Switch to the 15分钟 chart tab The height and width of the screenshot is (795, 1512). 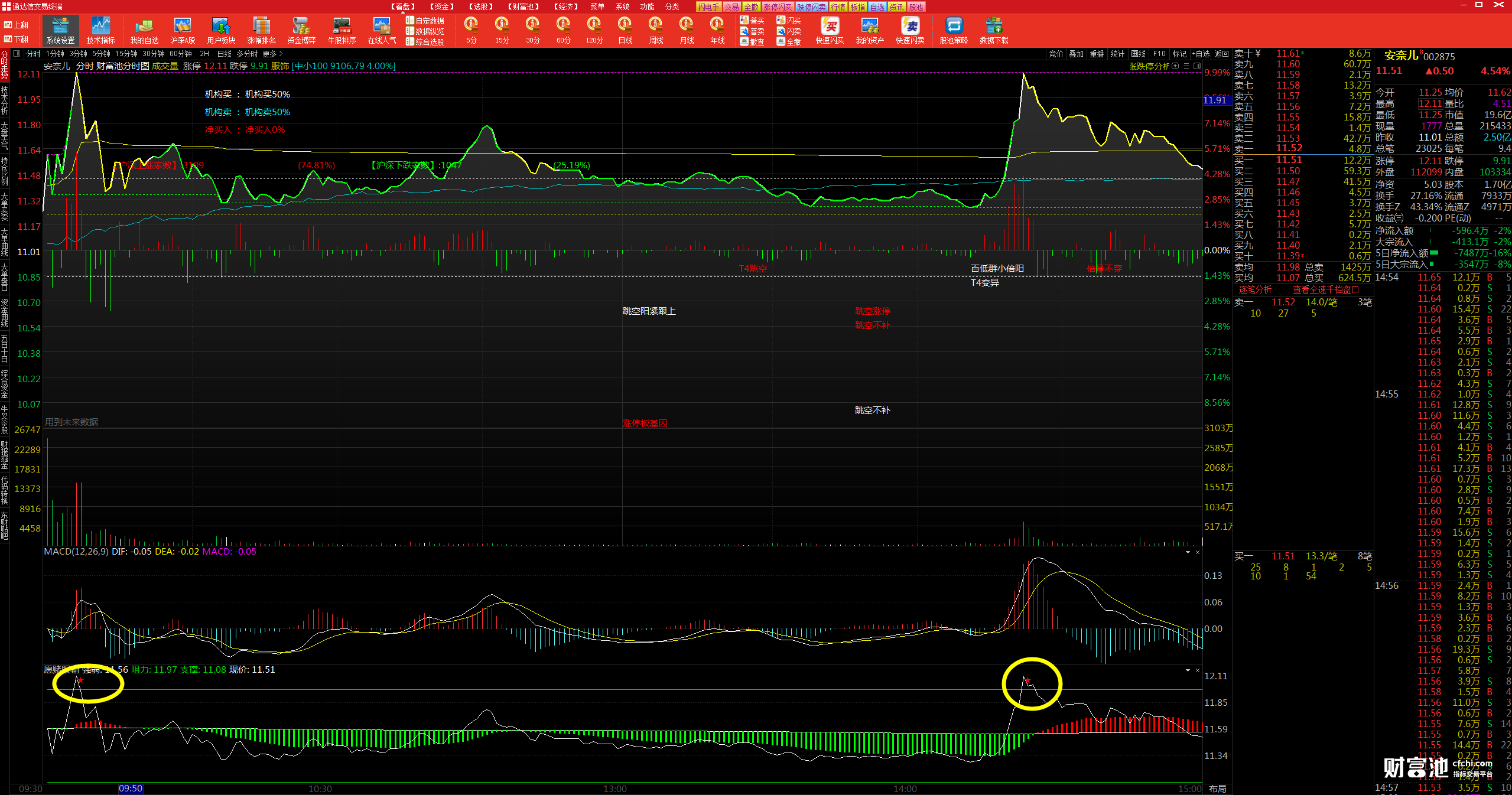126,54
